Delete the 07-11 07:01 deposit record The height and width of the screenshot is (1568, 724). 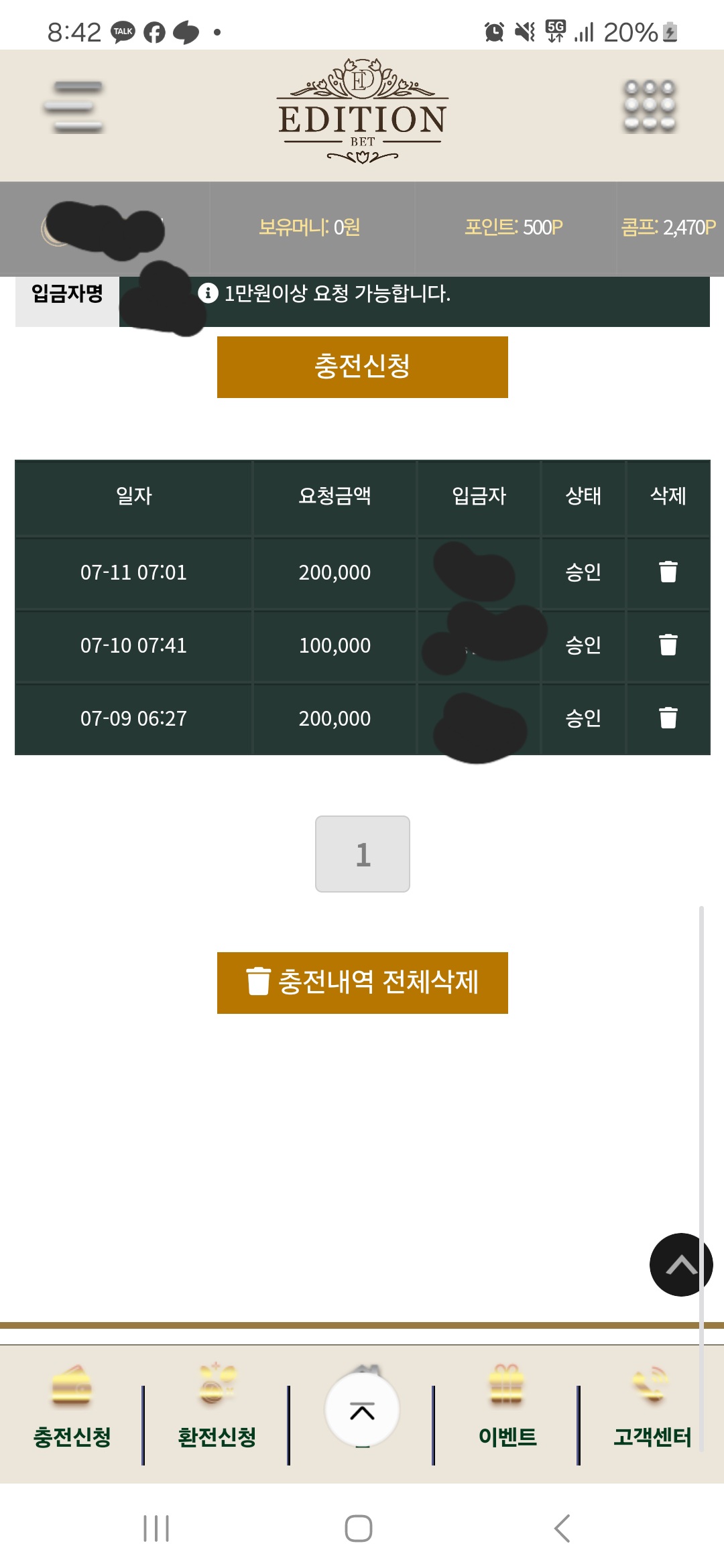pyautogui.click(x=668, y=572)
